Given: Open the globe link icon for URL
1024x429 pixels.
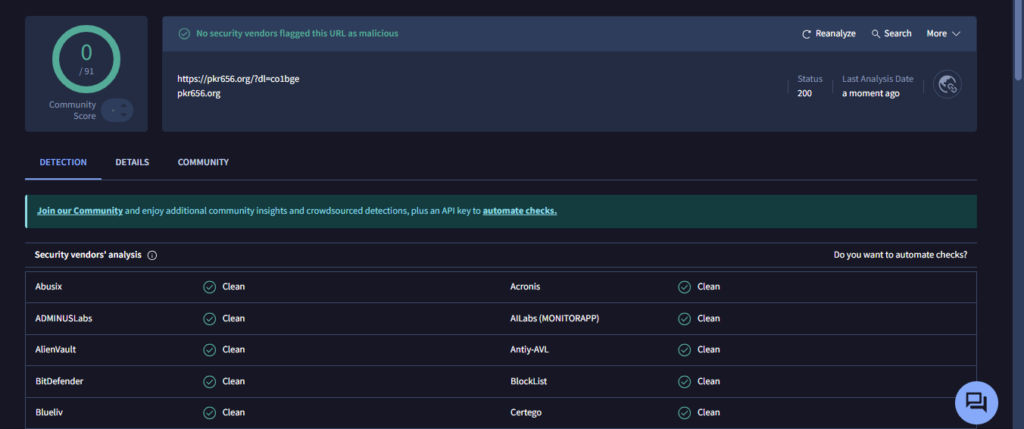Looking at the screenshot, I should (947, 84).
